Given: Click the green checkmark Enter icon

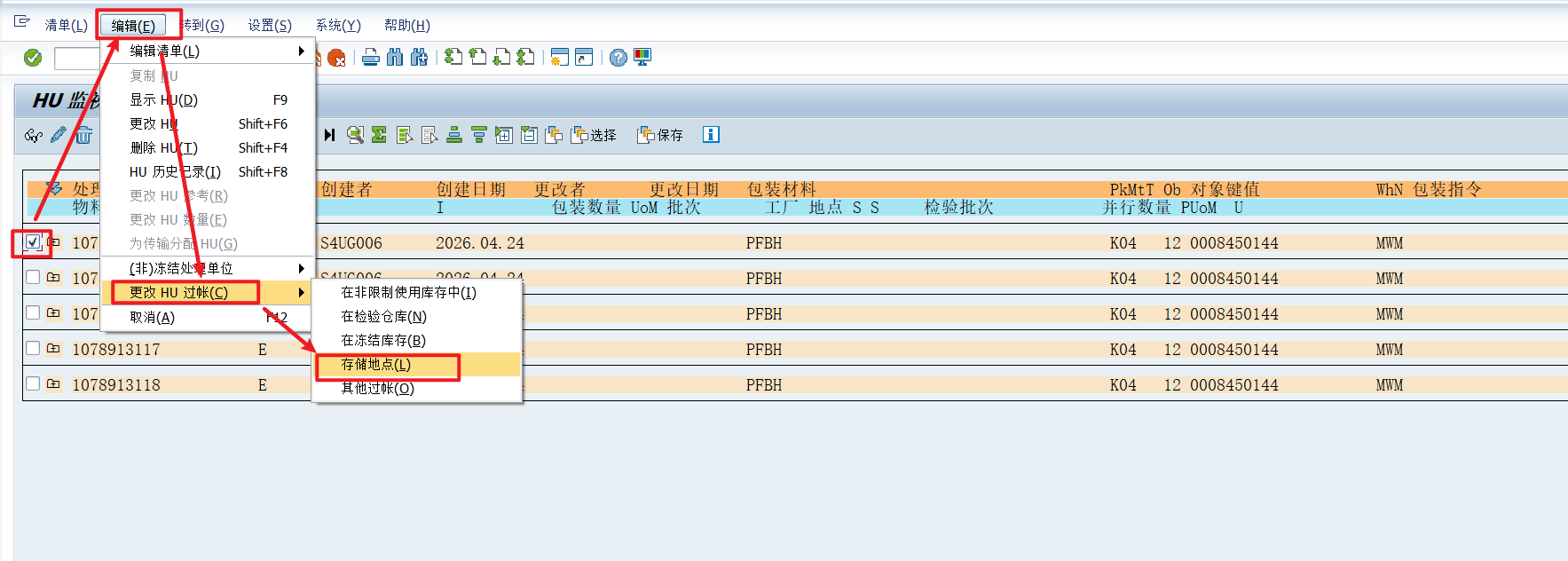Looking at the screenshot, I should click(33, 58).
